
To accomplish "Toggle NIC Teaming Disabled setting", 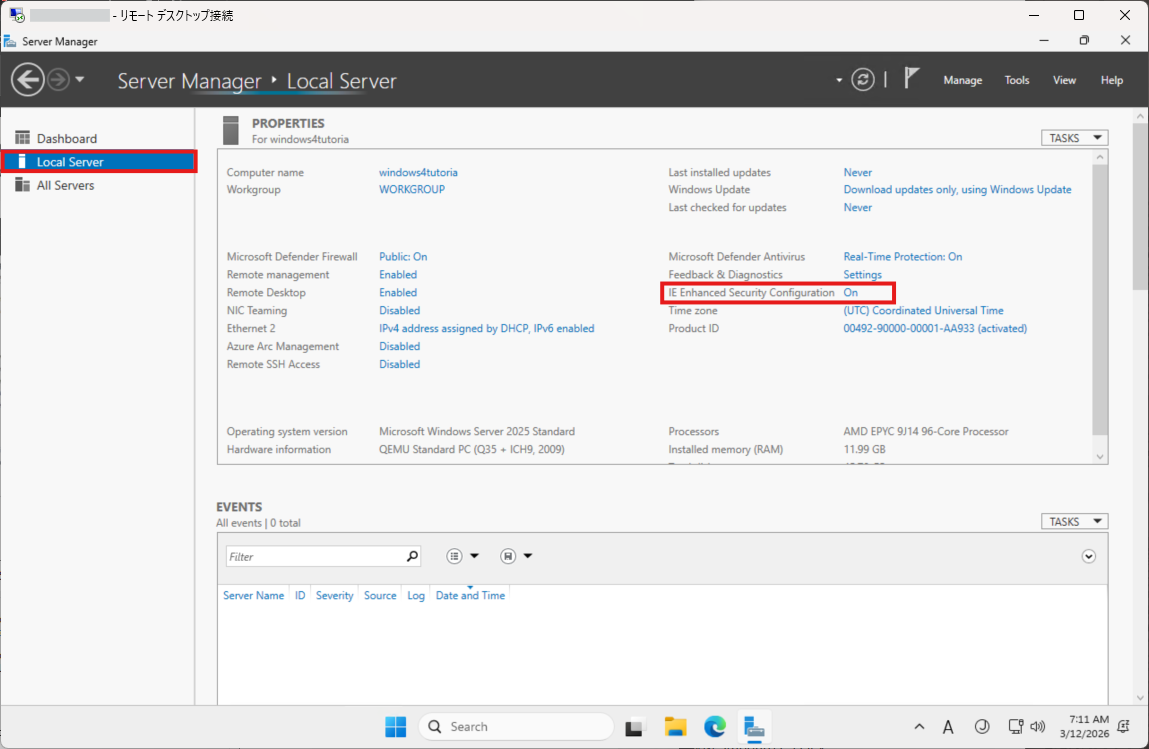I will [x=399, y=310].
